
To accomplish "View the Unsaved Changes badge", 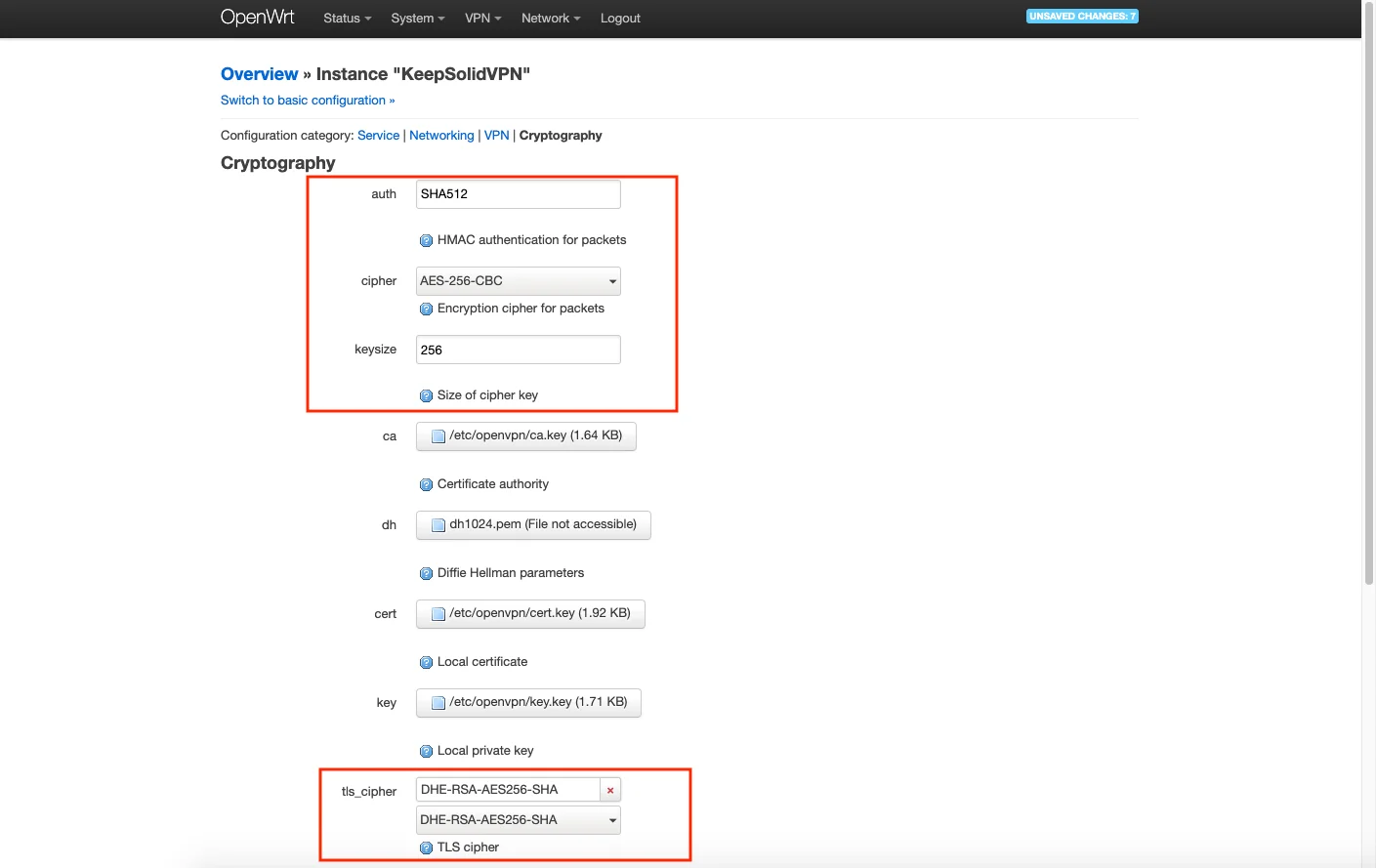I will click(1081, 17).
